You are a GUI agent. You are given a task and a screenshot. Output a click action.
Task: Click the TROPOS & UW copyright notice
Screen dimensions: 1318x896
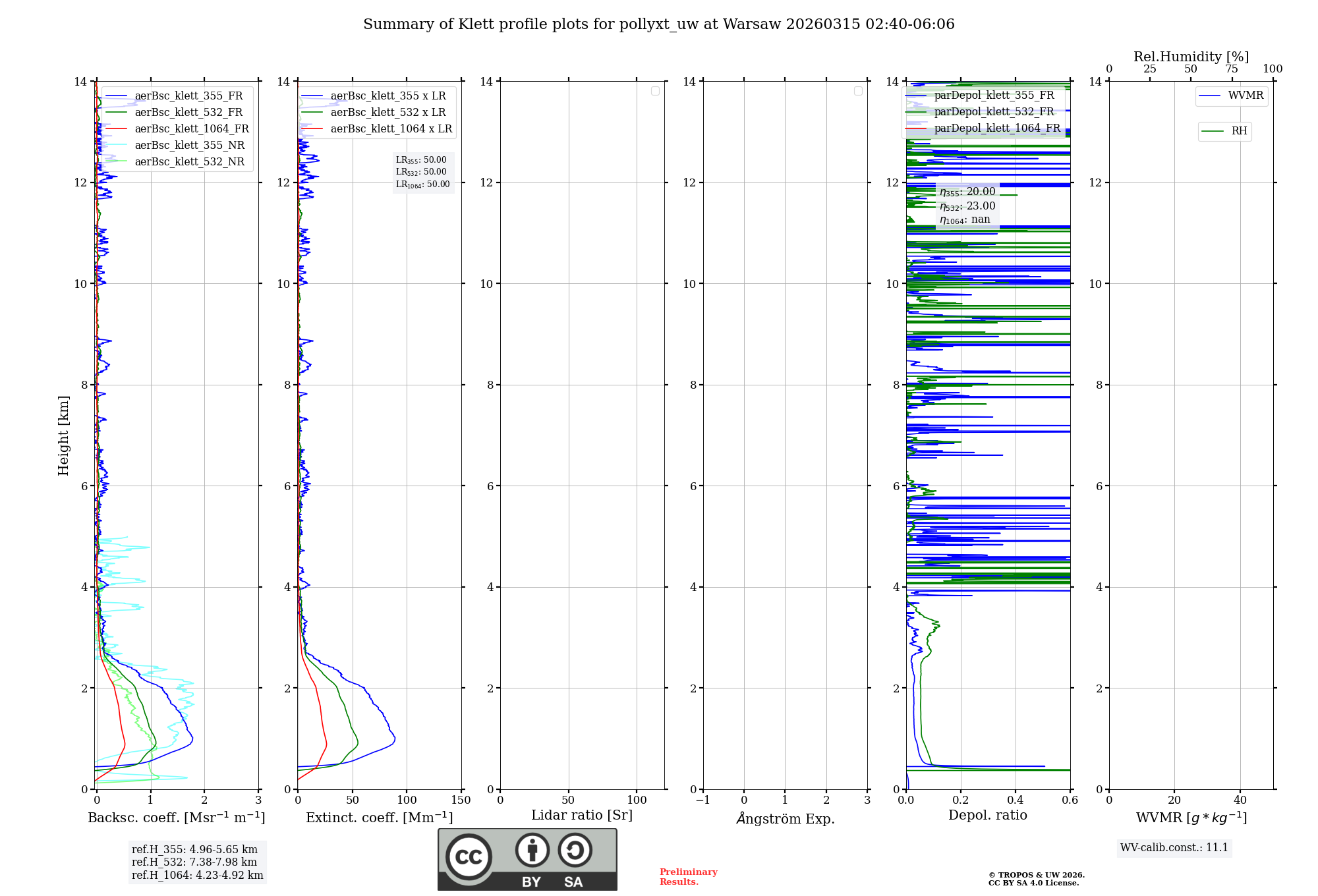pyautogui.click(x=1036, y=879)
